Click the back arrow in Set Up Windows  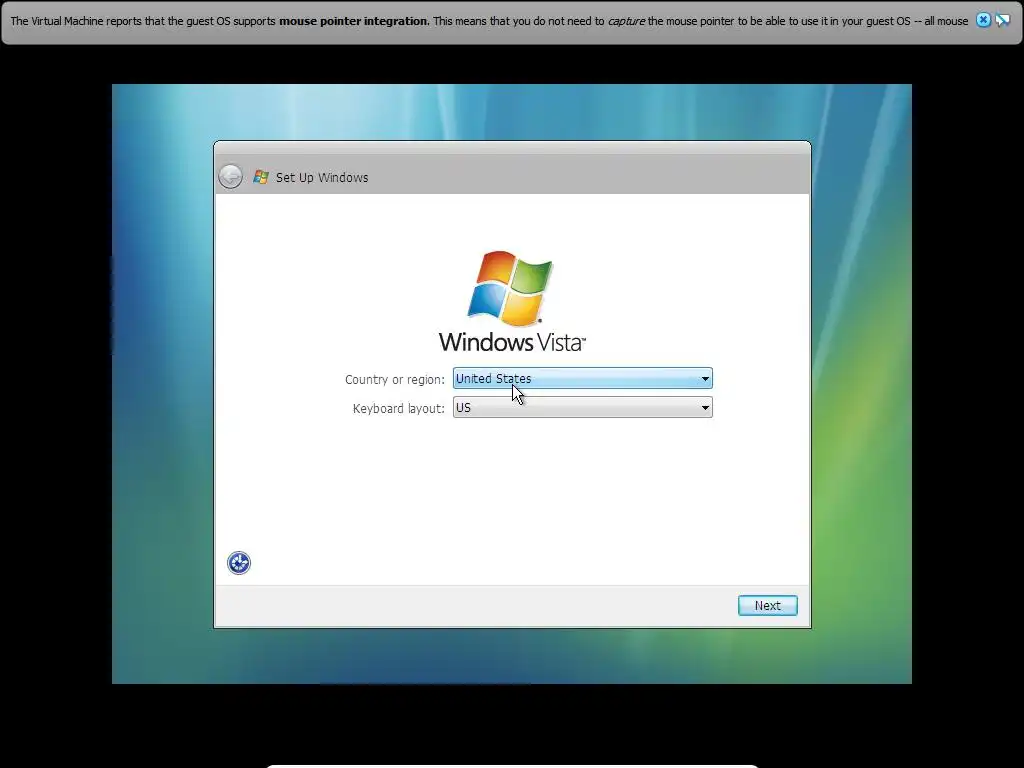(x=231, y=176)
